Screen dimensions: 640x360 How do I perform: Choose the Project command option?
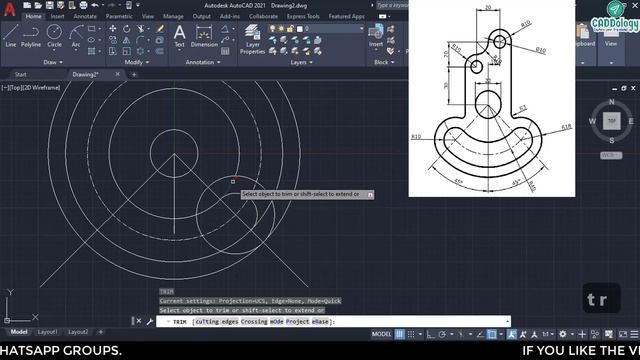coord(297,322)
